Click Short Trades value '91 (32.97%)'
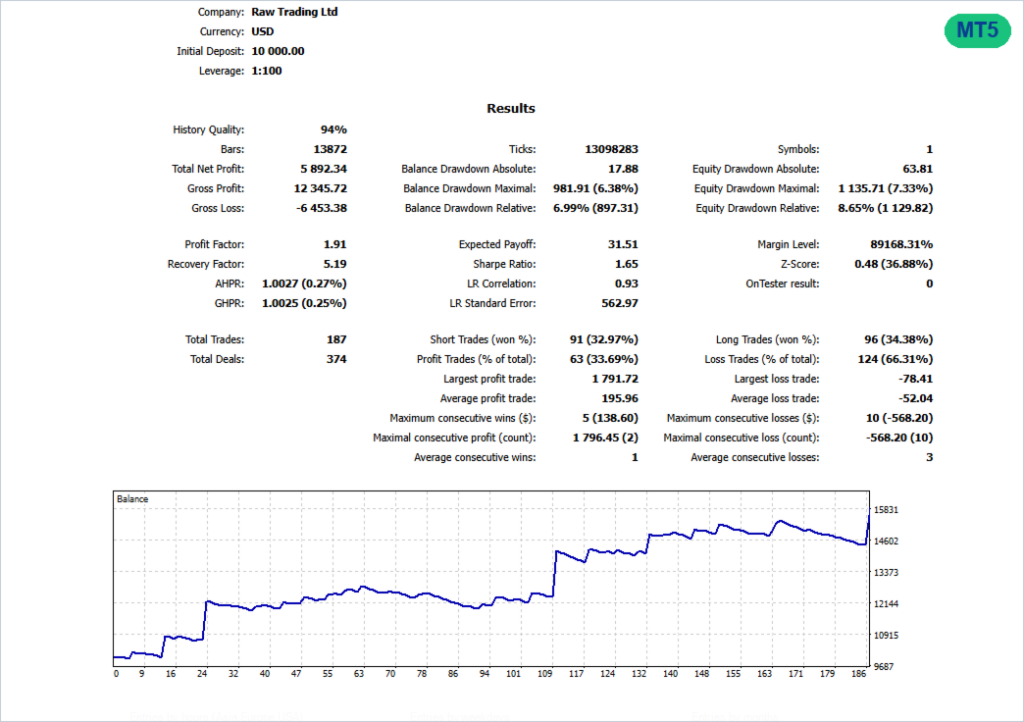1024x722 pixels. tap(604, 339)
